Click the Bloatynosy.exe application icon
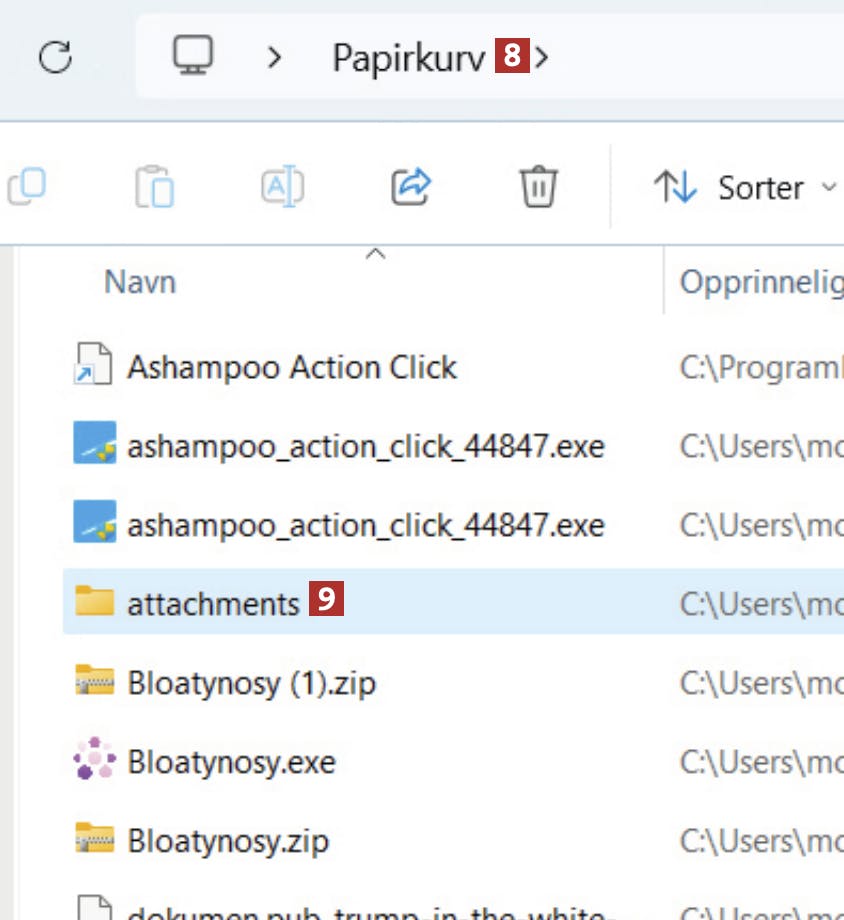The image size is (844, 920). pos(94,758)
